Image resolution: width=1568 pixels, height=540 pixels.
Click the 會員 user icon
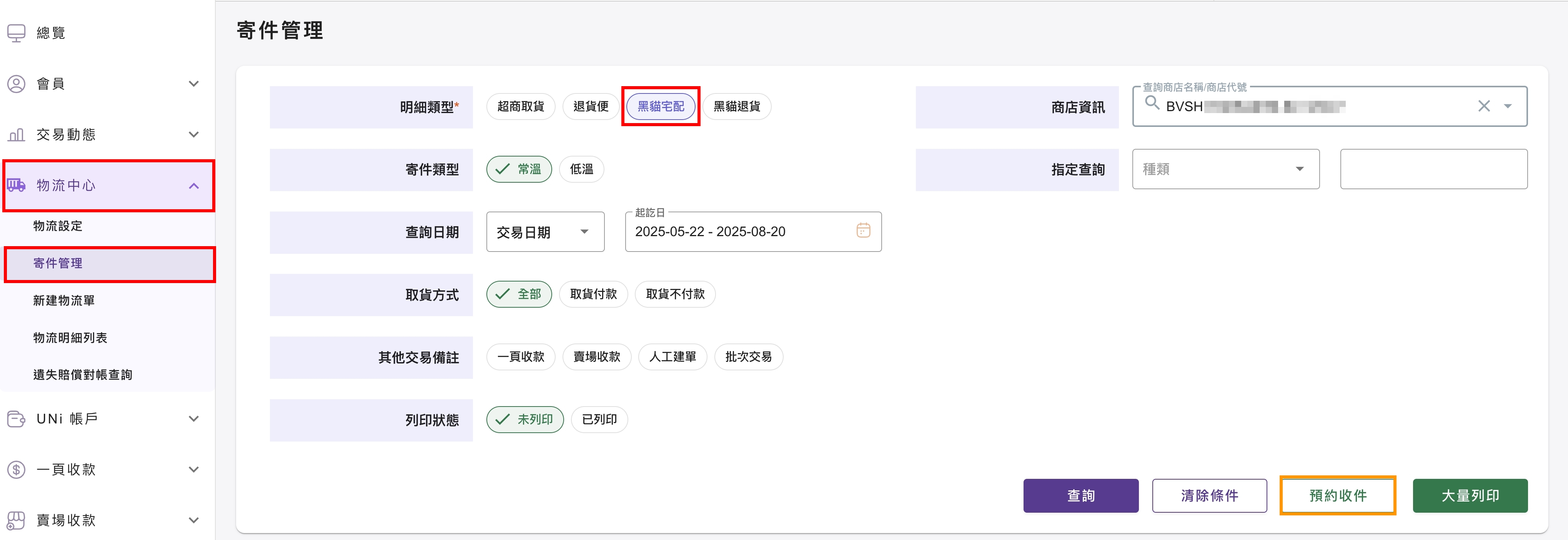(17, 83)
